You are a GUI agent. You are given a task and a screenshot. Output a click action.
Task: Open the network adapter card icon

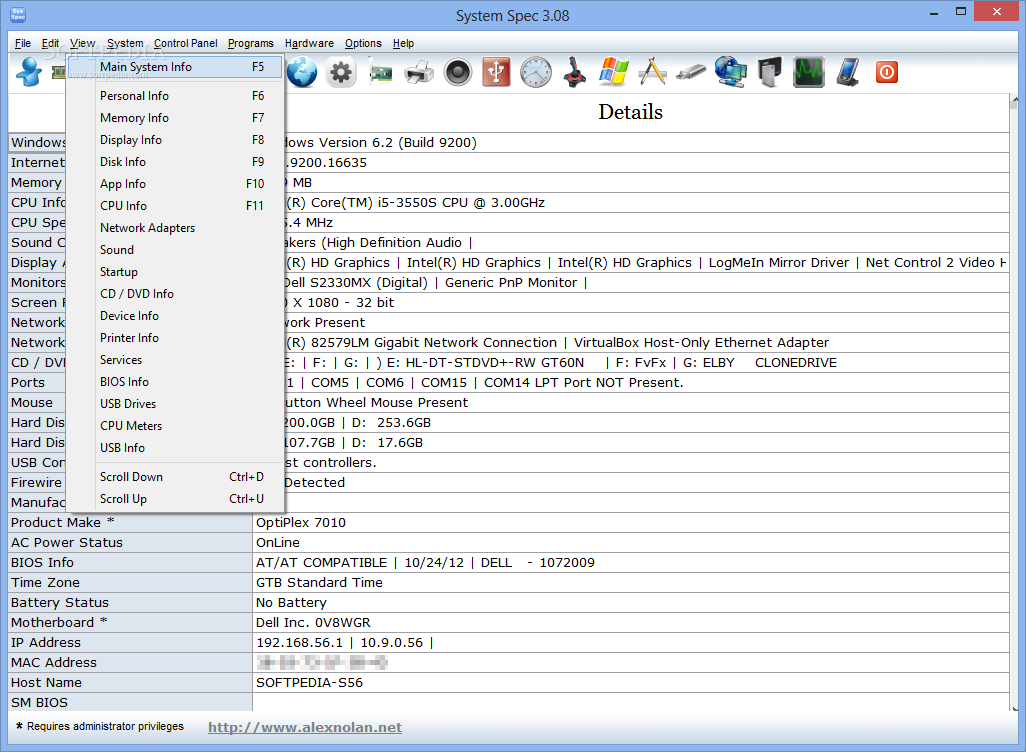click(x=380, y=73)
